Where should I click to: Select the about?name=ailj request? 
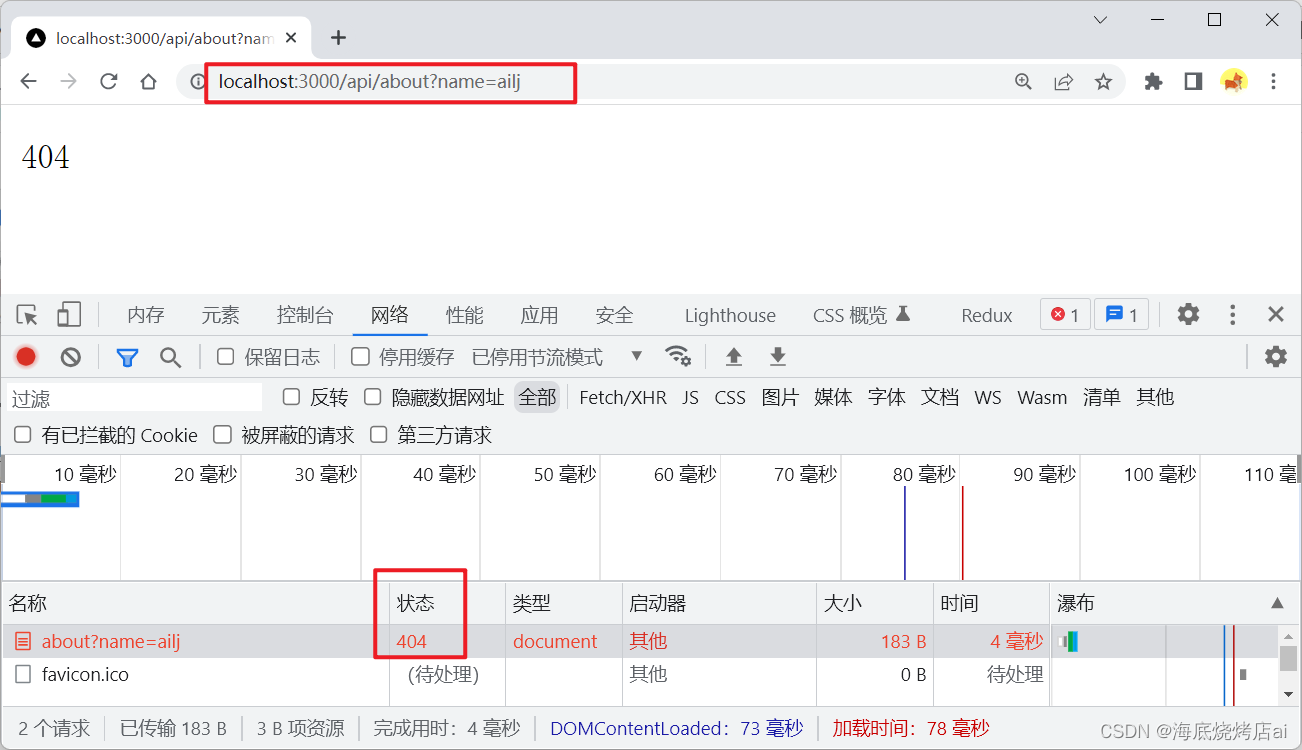point(110,642)
